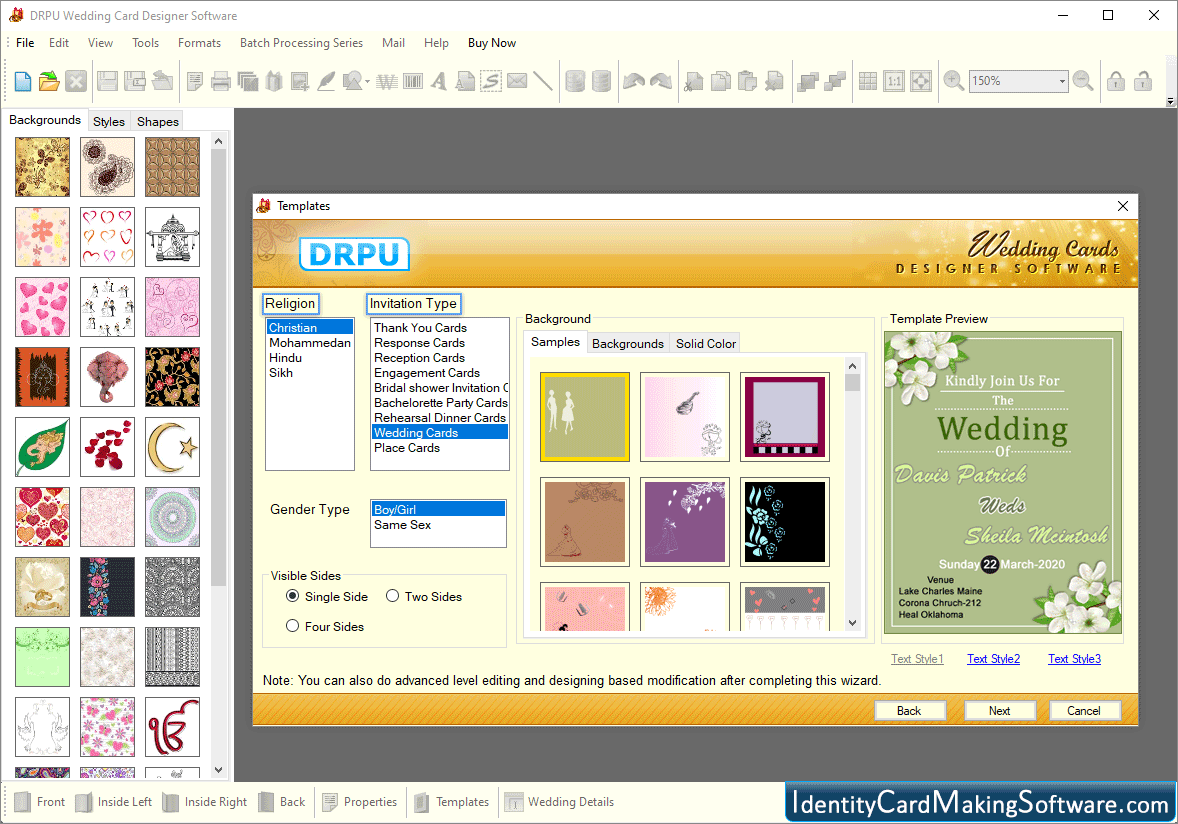The height and width of the screenshot is (824, 1178).
Task: Select the Four Sides radio button
Action: point(292,626)
